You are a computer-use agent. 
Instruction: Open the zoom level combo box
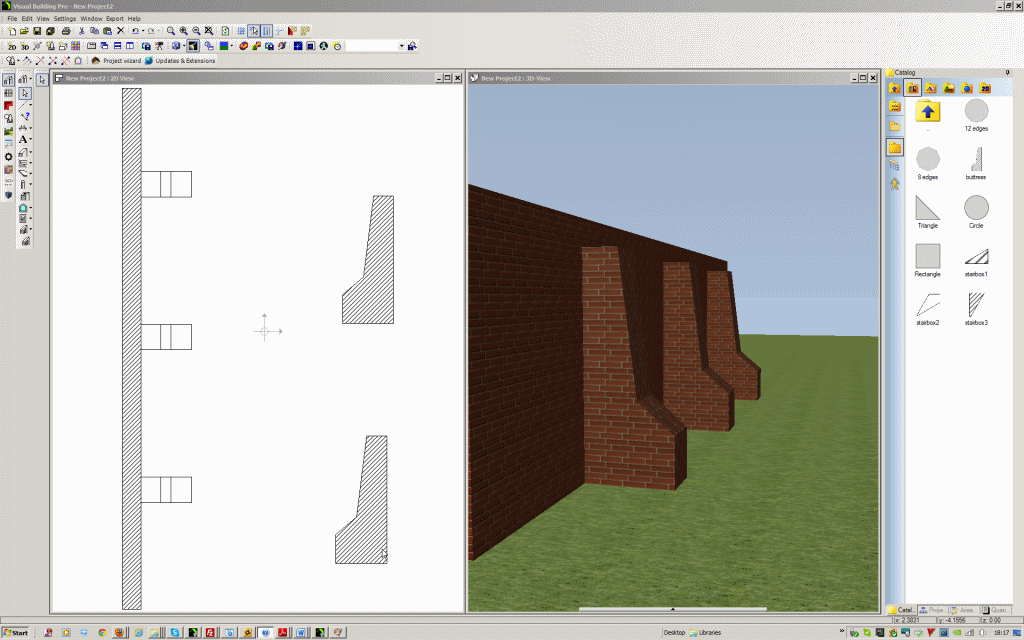coord(375,45)
